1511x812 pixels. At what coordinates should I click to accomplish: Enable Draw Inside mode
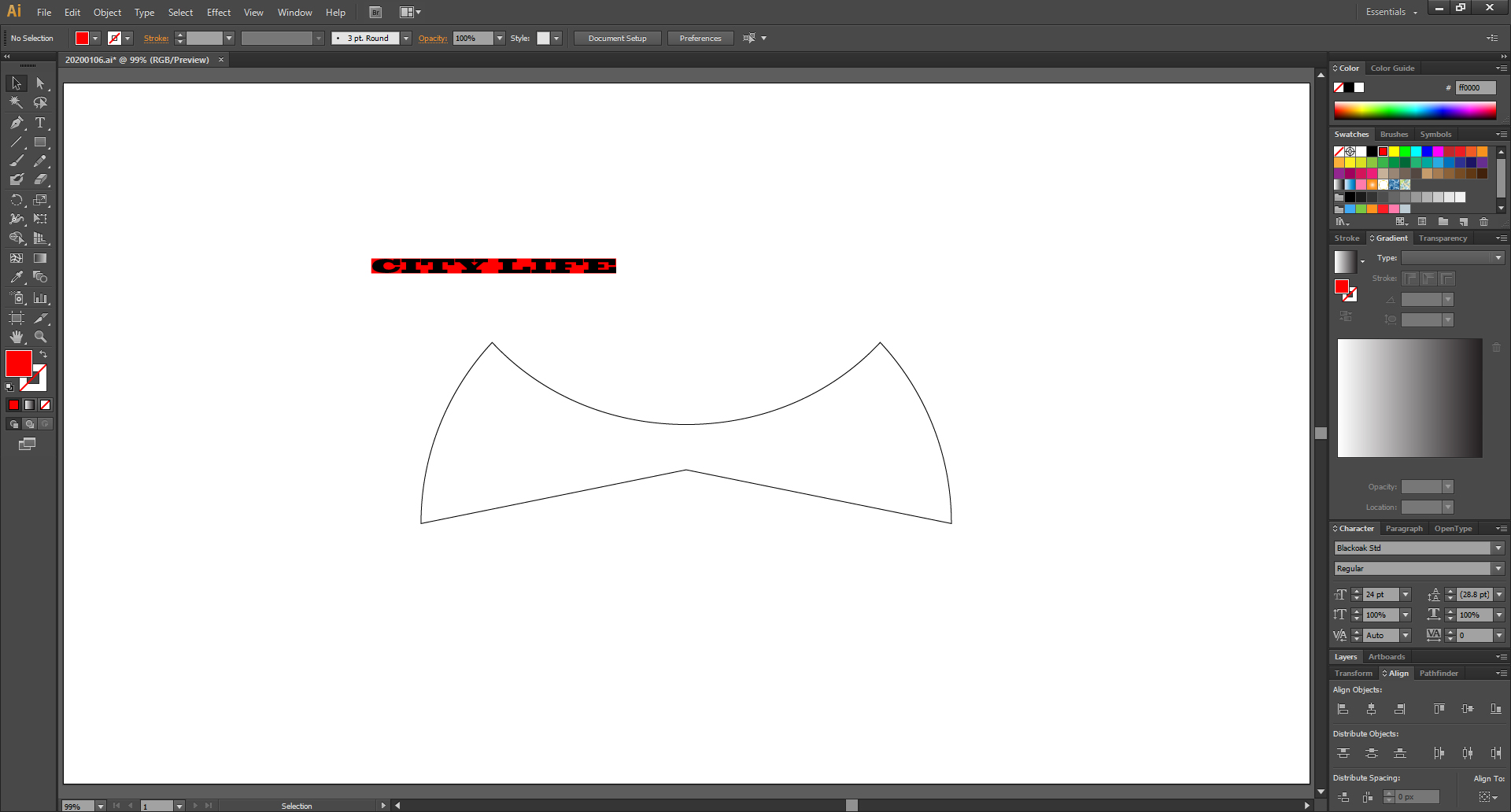tap(45, 424)
